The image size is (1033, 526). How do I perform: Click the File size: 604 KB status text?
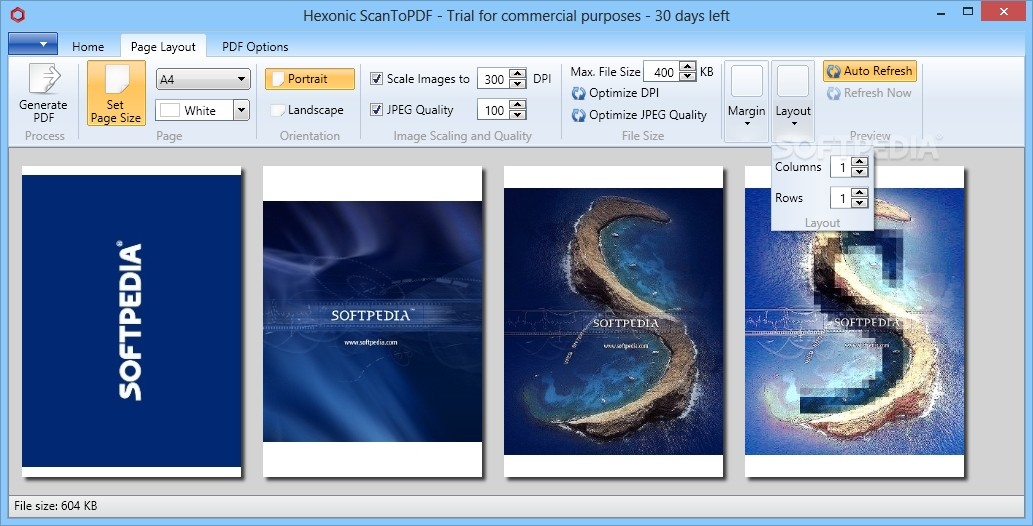coord(55,506)
